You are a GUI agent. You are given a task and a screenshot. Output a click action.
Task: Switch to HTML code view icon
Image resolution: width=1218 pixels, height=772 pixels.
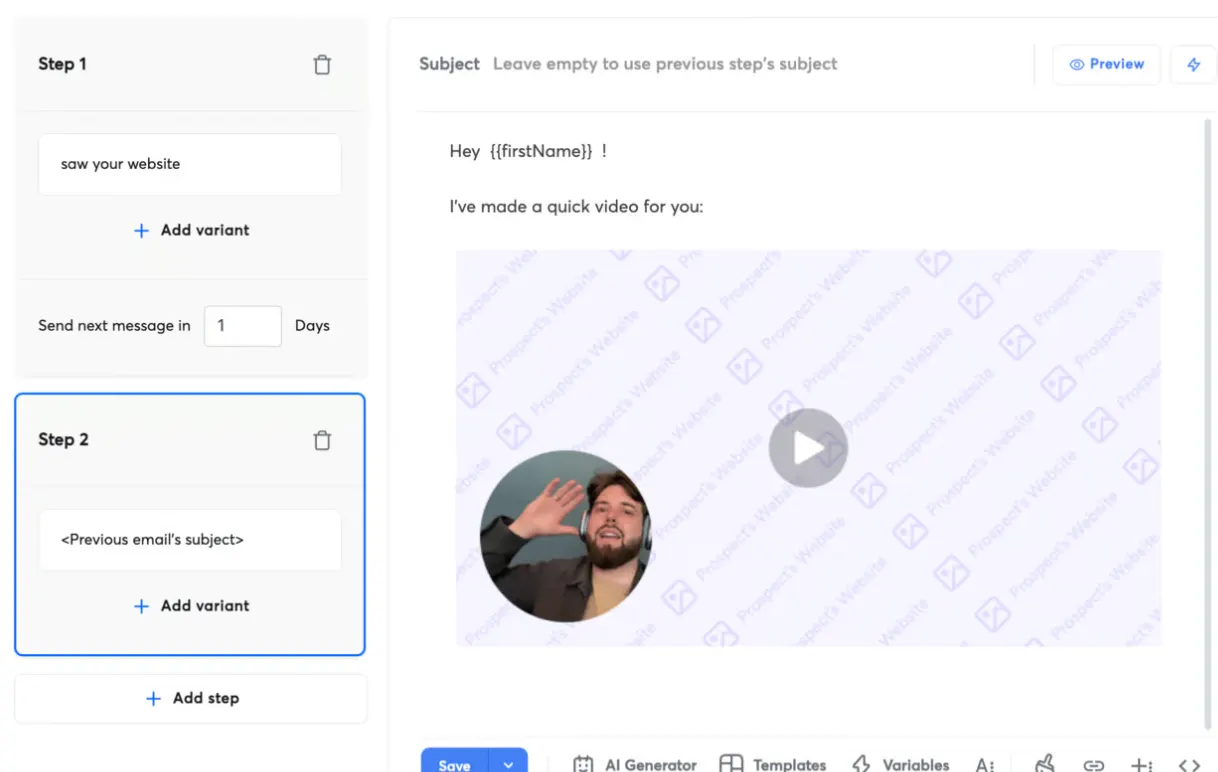pos(1189,766)
